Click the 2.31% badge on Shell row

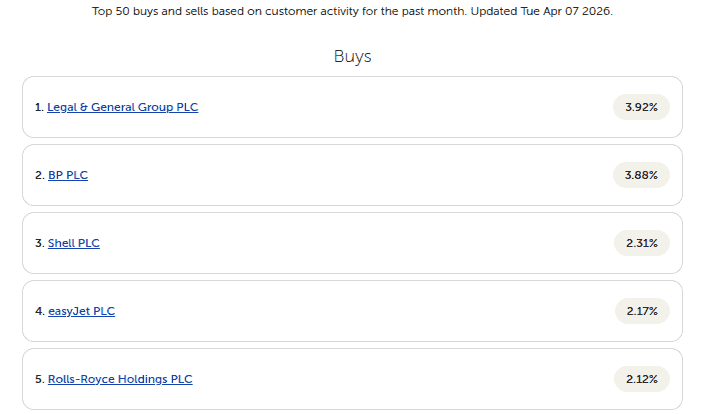pos(641,243)
